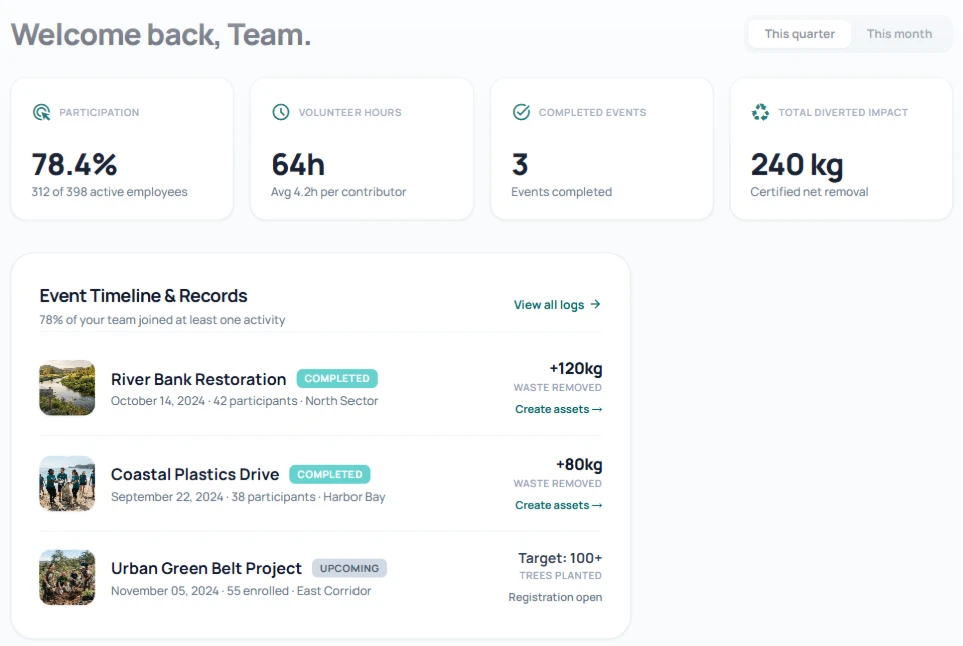Viewport: 963px width, 646px height.
Task: Open the Coastal Plastics Drive thumbnail
Action: point(67,483)
